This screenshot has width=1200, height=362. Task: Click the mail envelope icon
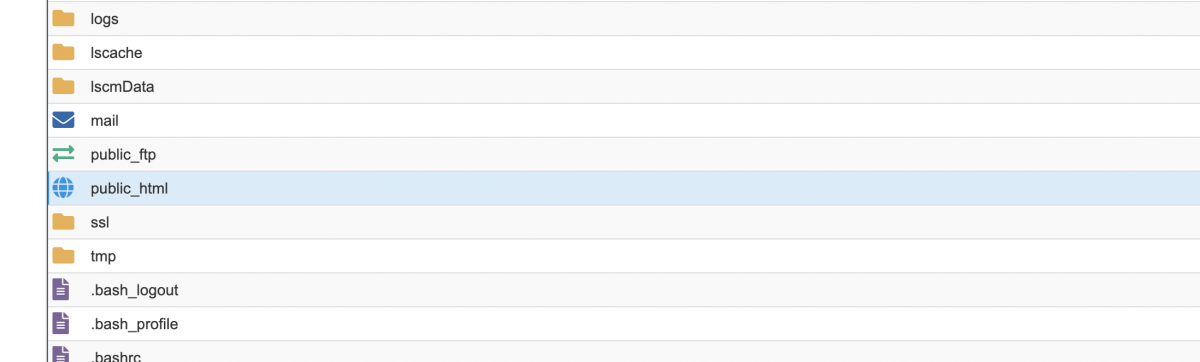click(x=63, y=120)
